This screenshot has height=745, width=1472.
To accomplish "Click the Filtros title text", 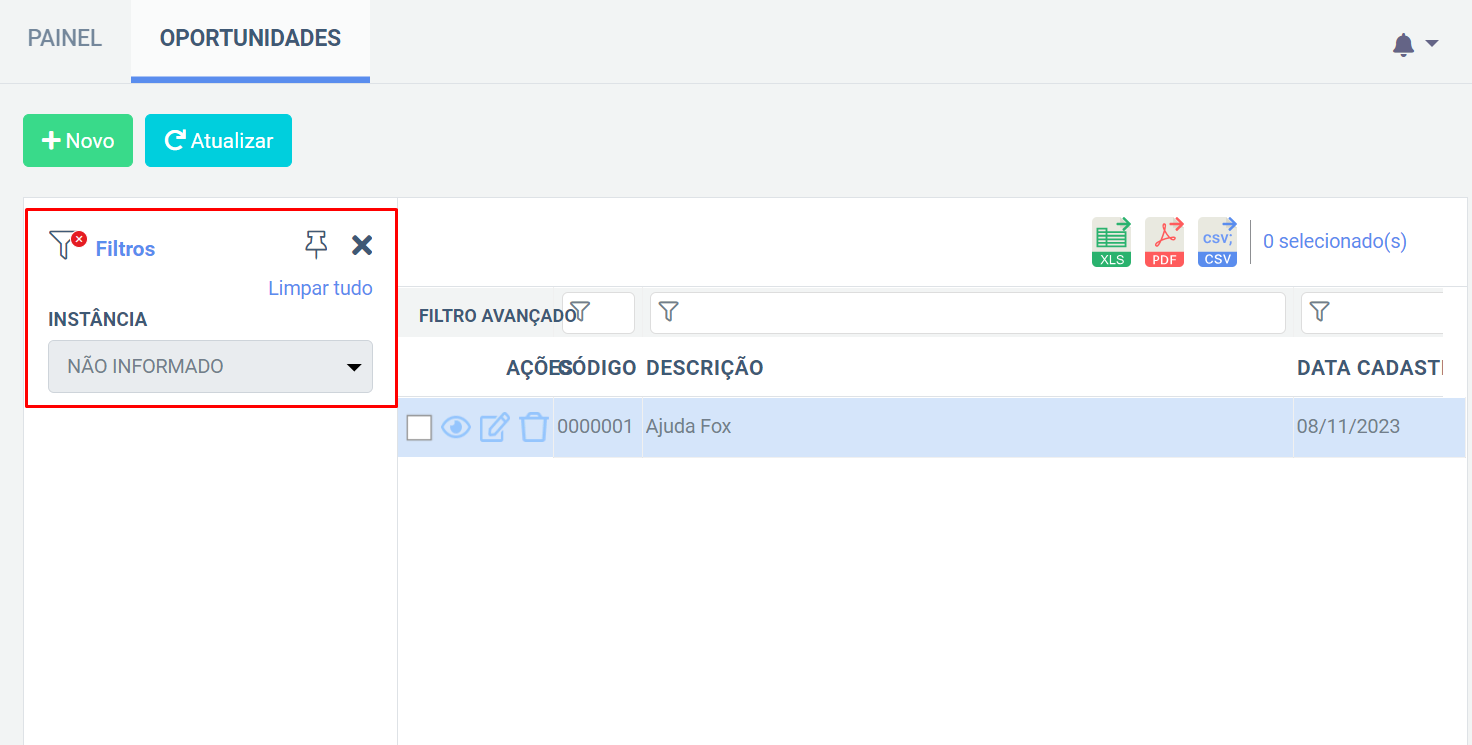I will pyautogui.click(x=125, y=249).
